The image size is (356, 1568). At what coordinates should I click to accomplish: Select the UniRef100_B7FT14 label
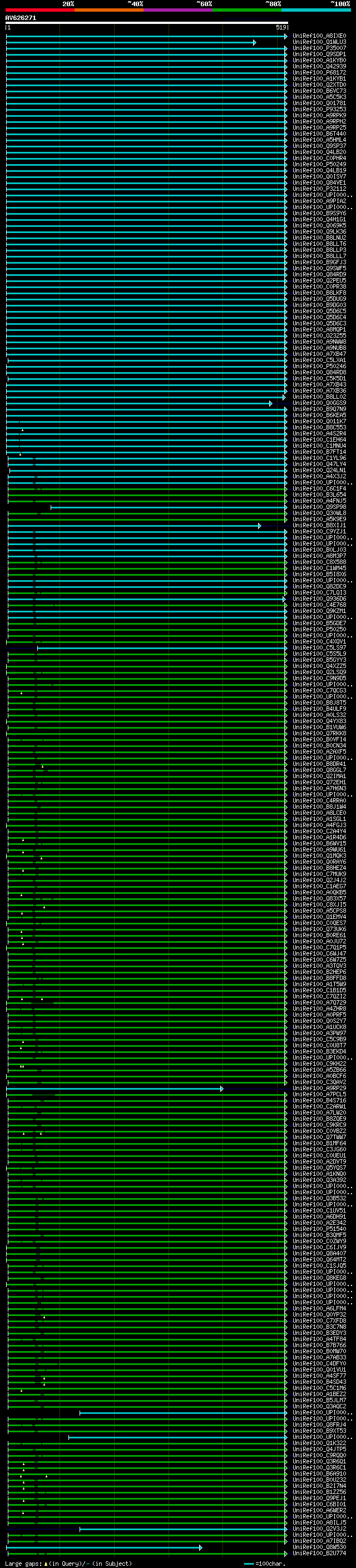tap(319, 452)
